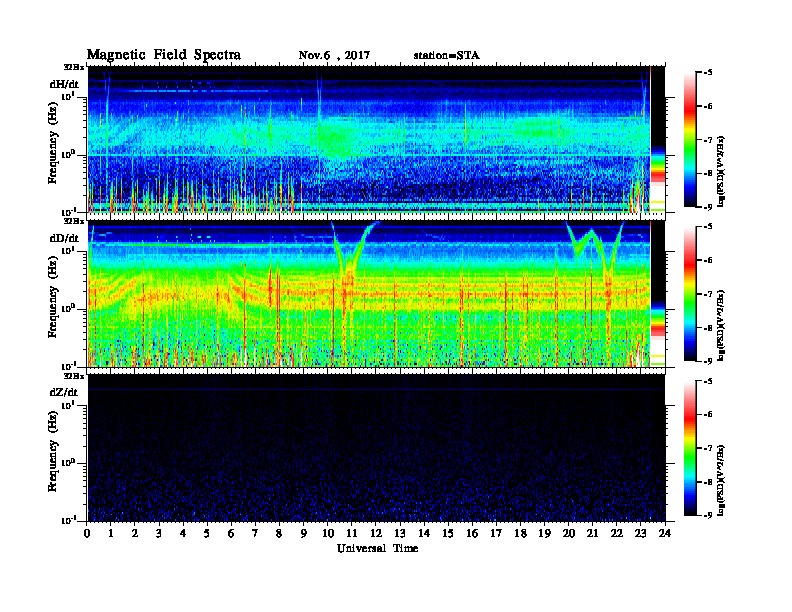792x612 pixels.
Task: Click hour tick "2" on the time axis
Action: tap(135, 533)
